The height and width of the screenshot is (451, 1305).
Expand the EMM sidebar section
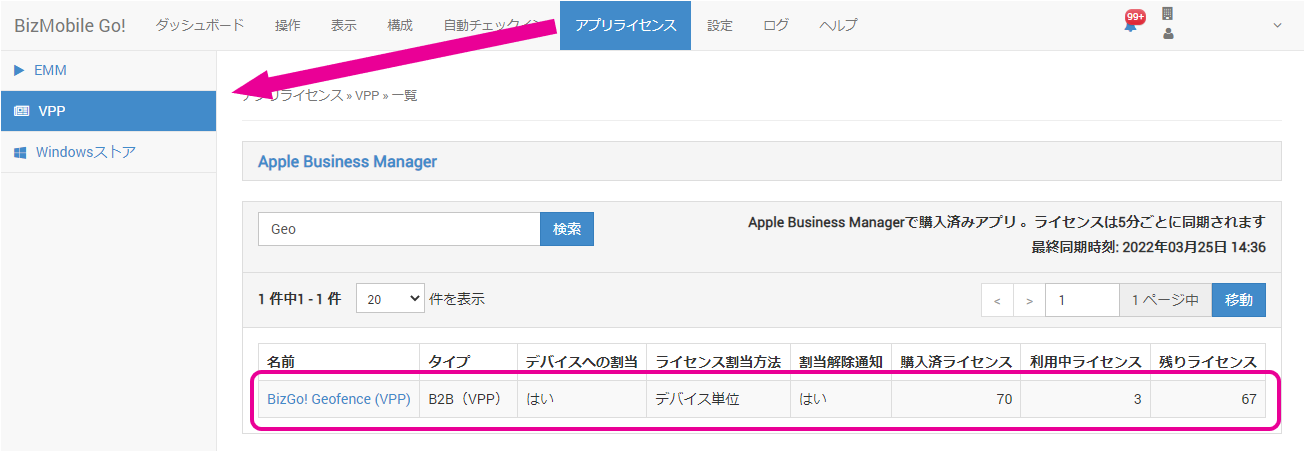click(19, 70)
